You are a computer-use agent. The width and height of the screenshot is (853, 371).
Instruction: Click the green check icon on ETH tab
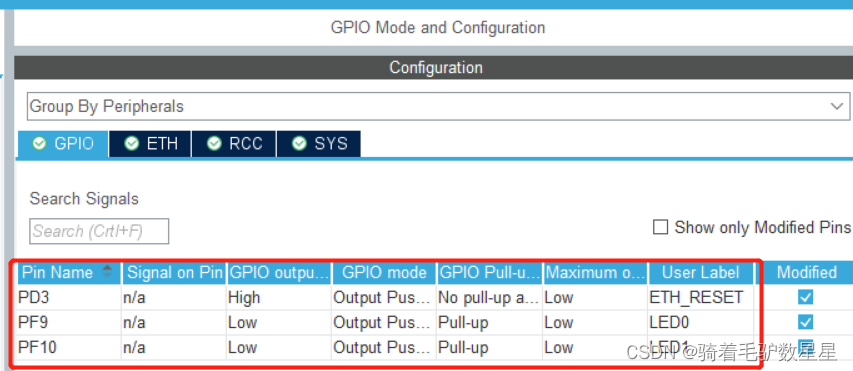[132, 144]
